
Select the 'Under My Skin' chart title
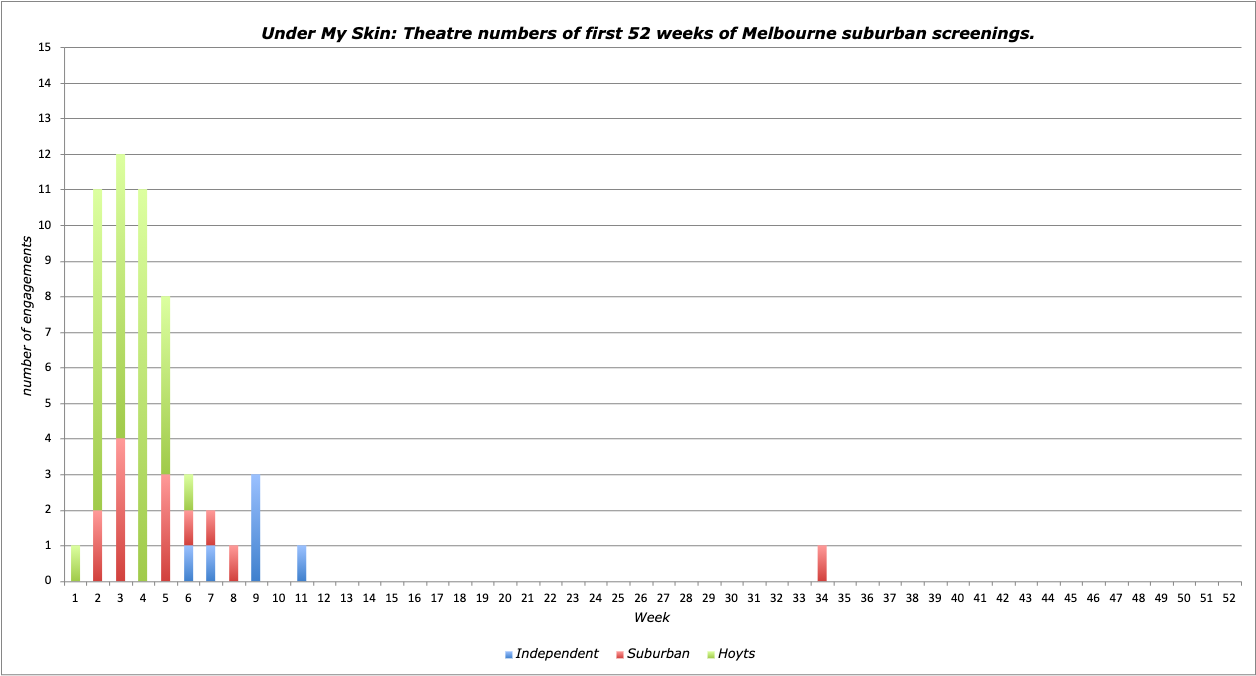pyautogui.click(x=647, y=33)
